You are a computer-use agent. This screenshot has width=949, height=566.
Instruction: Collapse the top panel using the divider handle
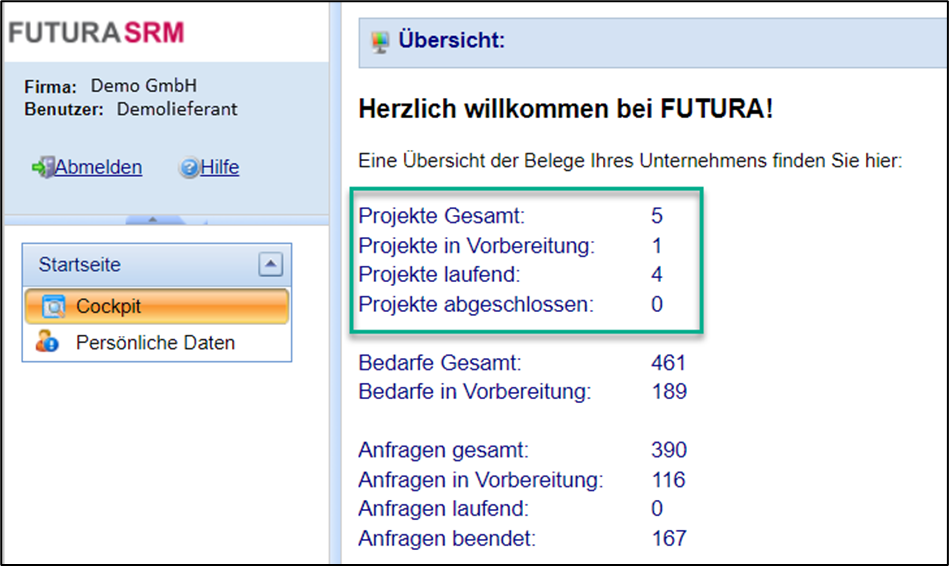153,220
